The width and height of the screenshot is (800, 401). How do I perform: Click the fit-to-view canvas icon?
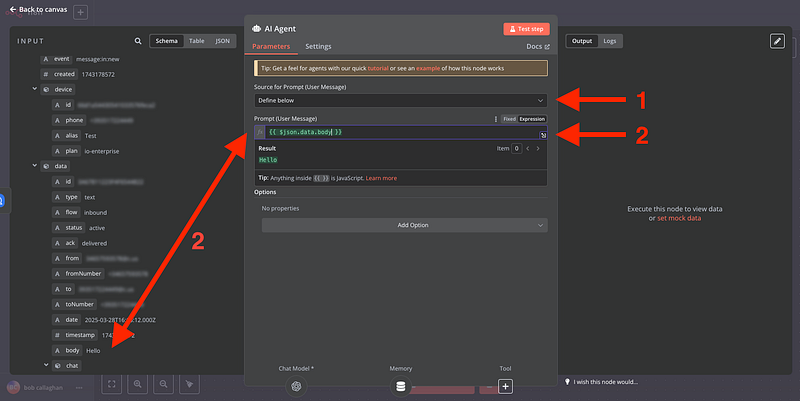111,384
